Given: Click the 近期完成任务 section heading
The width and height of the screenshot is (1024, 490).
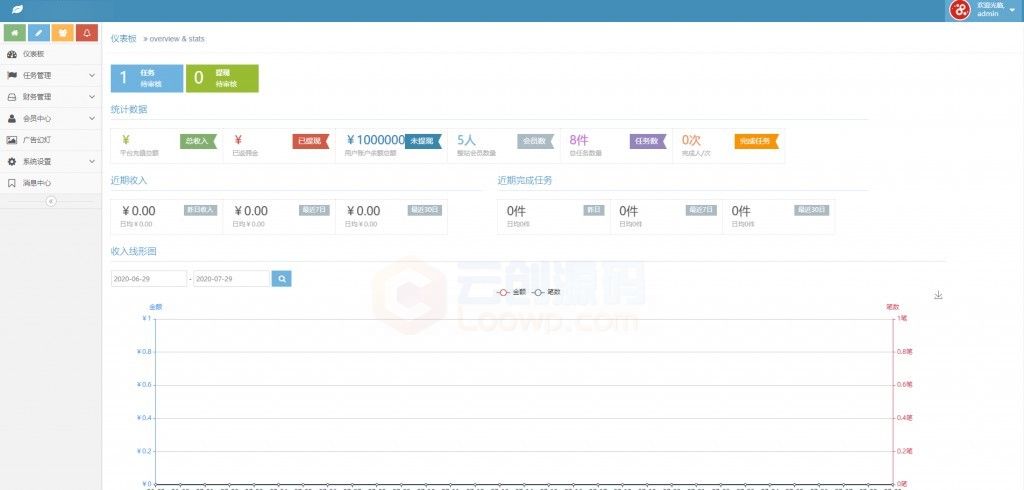Looking at the screenshot, I should coord(524,180).
